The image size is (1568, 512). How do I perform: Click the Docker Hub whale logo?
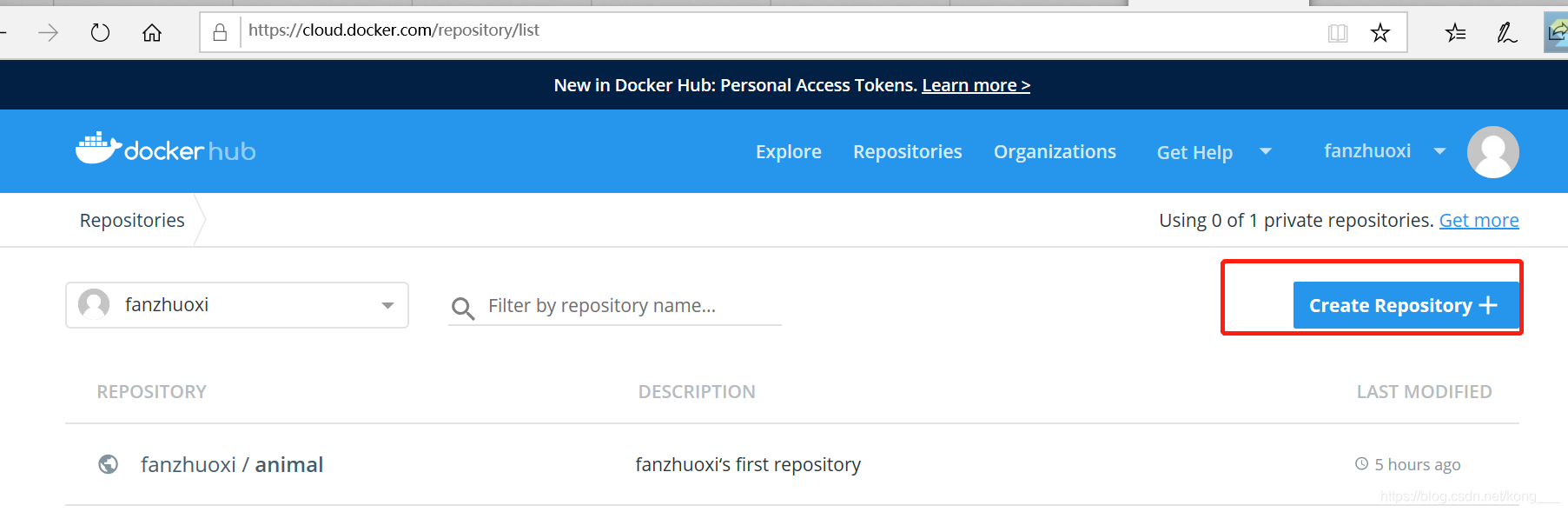pos(166,150)
